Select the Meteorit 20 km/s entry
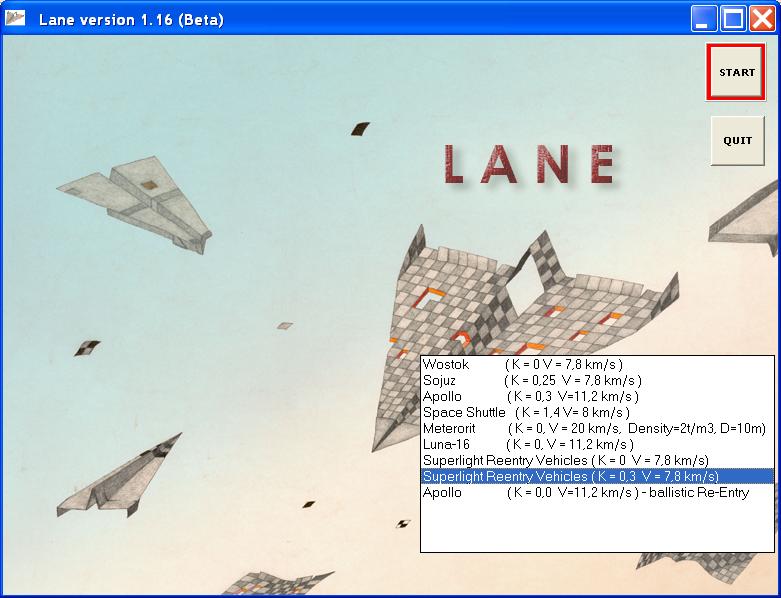Screen dimensions: 781x598 pyautogui.click(x=594, y=429)
